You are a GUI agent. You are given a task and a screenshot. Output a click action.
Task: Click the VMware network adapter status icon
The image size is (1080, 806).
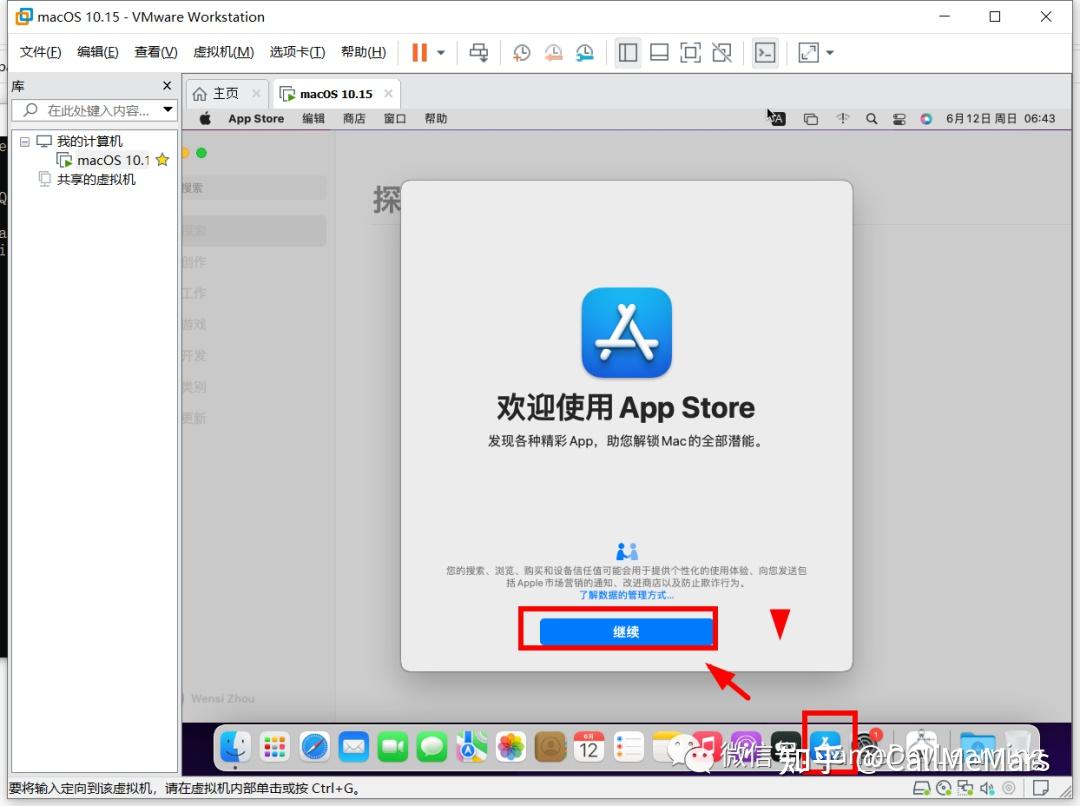[x=965, y=787]
